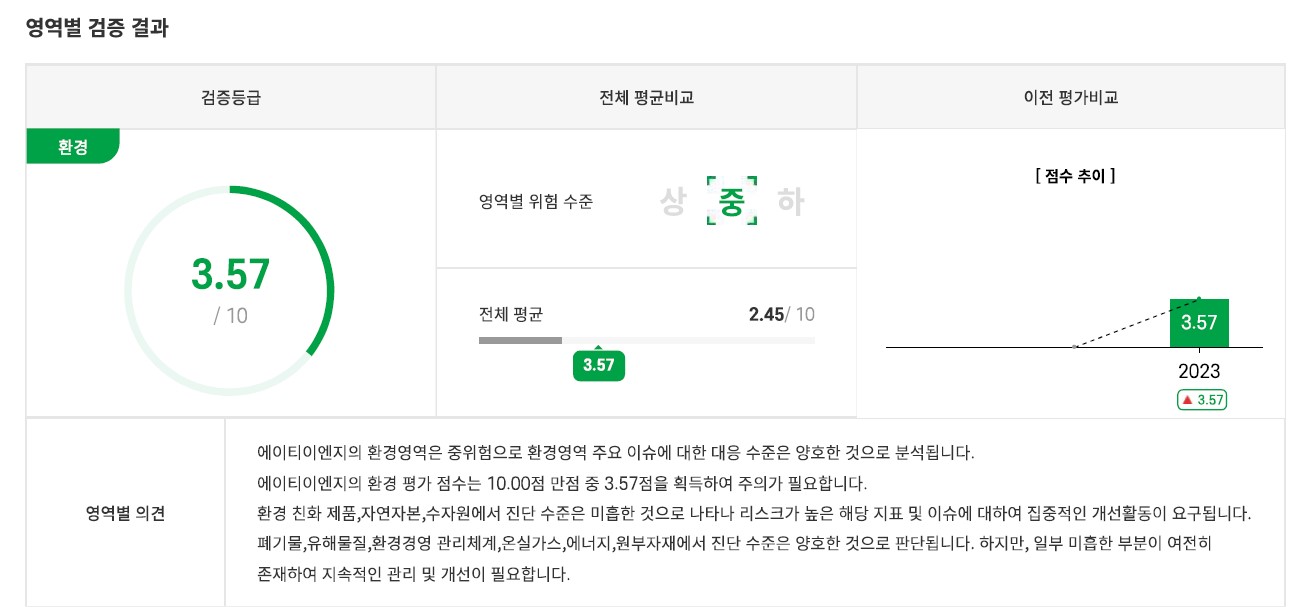Click the first opinion sentence about 중위험

click(615, 452)
